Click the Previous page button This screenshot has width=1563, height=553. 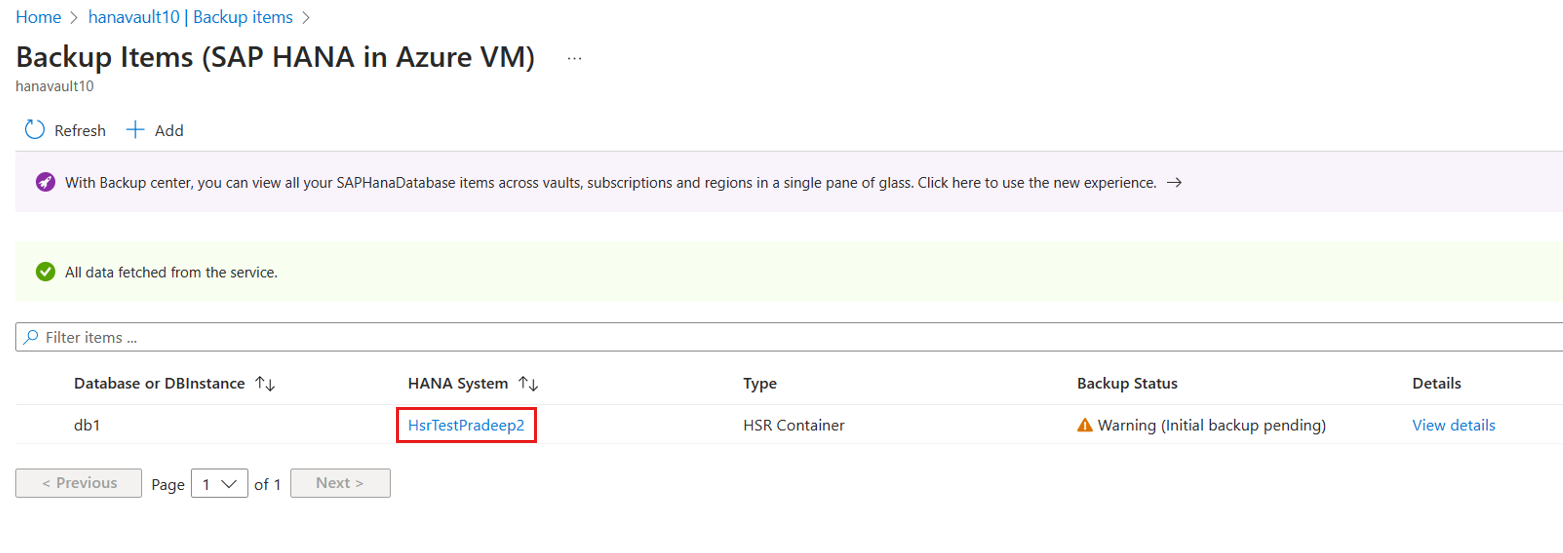click(79, 483)
